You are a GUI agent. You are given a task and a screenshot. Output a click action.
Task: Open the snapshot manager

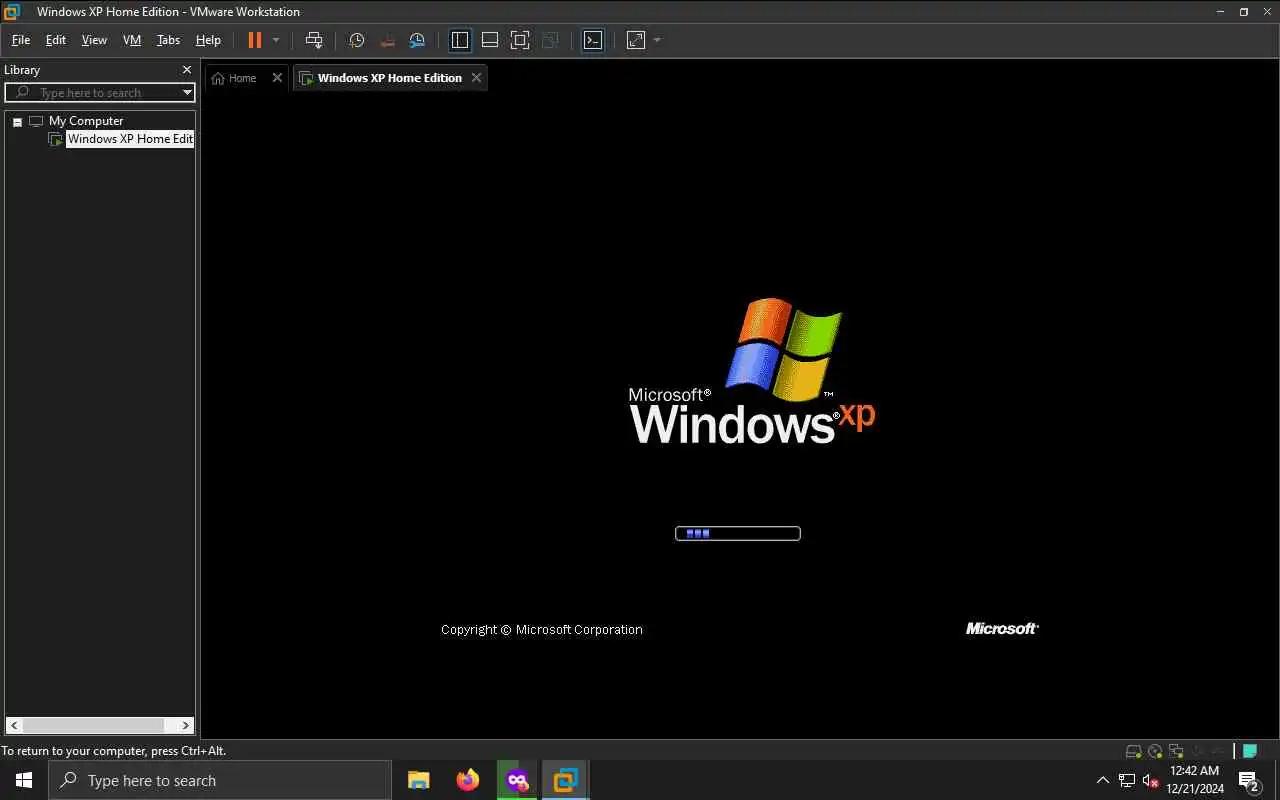pyautogui.click(x=417, y=40)
